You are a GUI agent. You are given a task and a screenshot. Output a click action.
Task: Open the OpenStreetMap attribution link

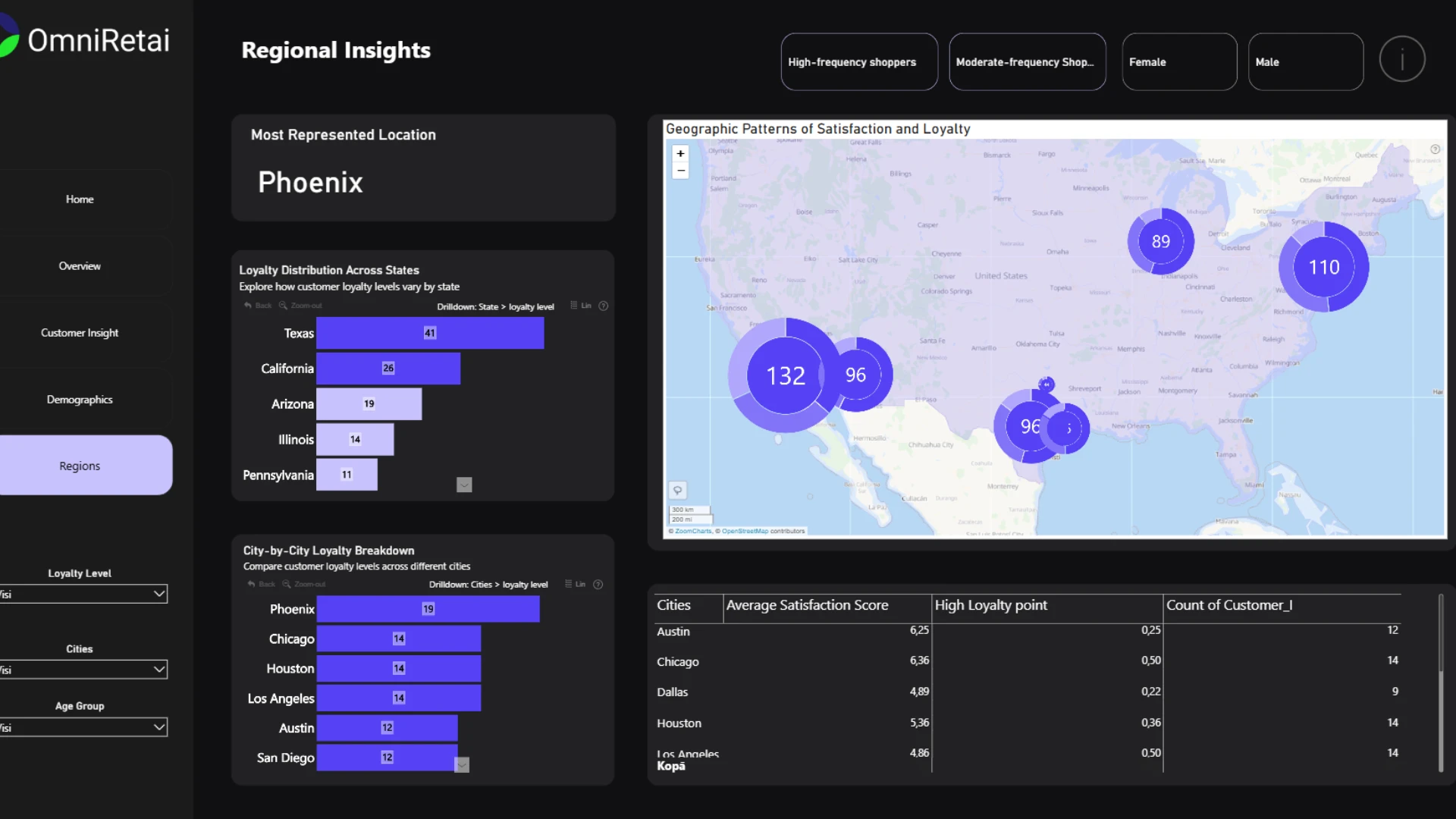point(745,531)
